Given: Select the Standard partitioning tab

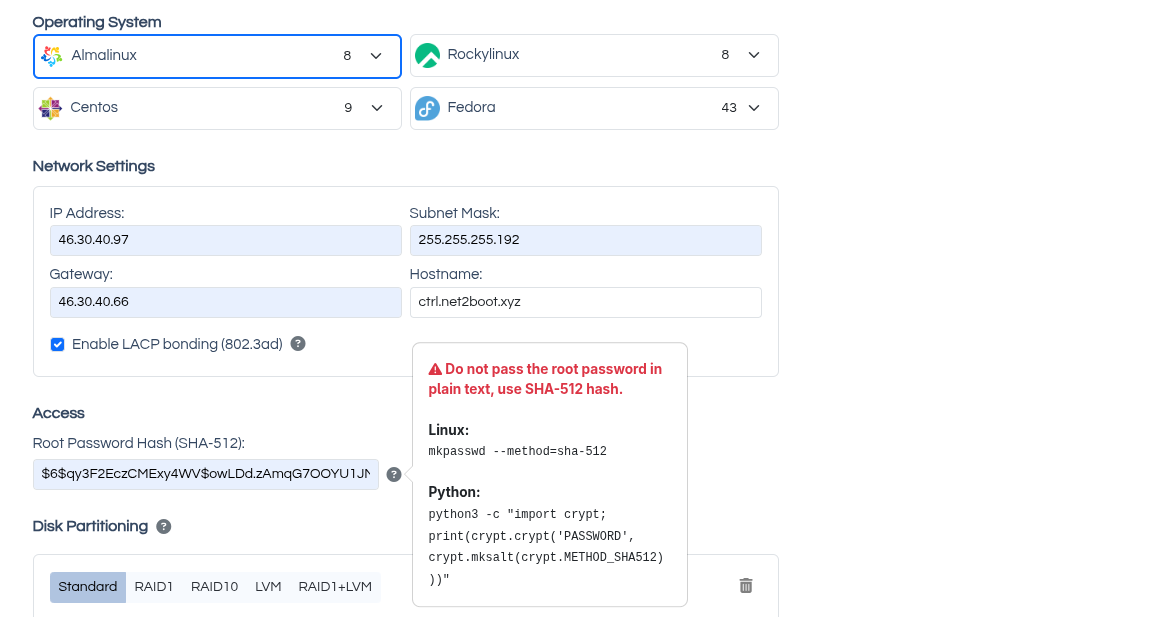Looking at the screenshot, I should pos(88,587).
